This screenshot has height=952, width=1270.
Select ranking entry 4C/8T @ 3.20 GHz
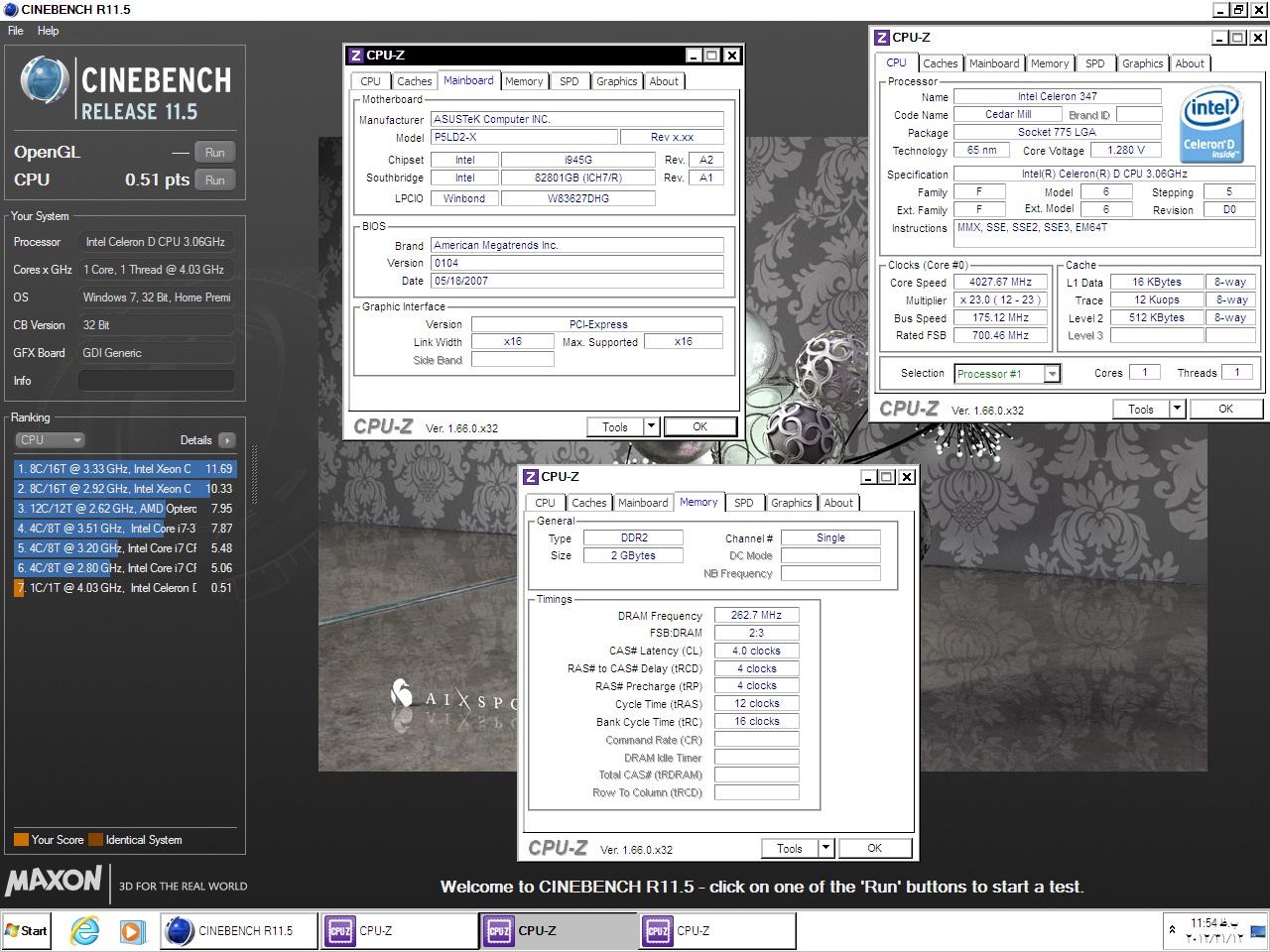pos(125,548)
